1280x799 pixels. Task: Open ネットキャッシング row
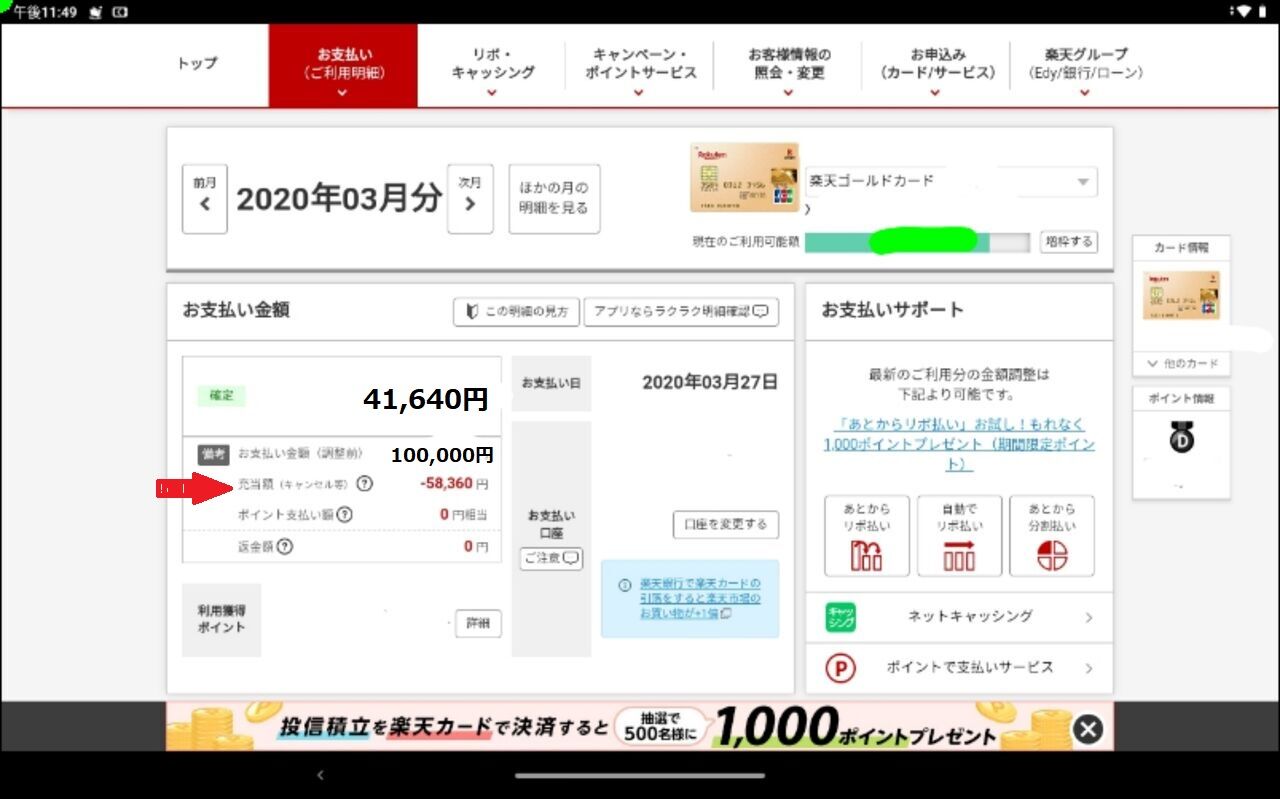point(959,617)
